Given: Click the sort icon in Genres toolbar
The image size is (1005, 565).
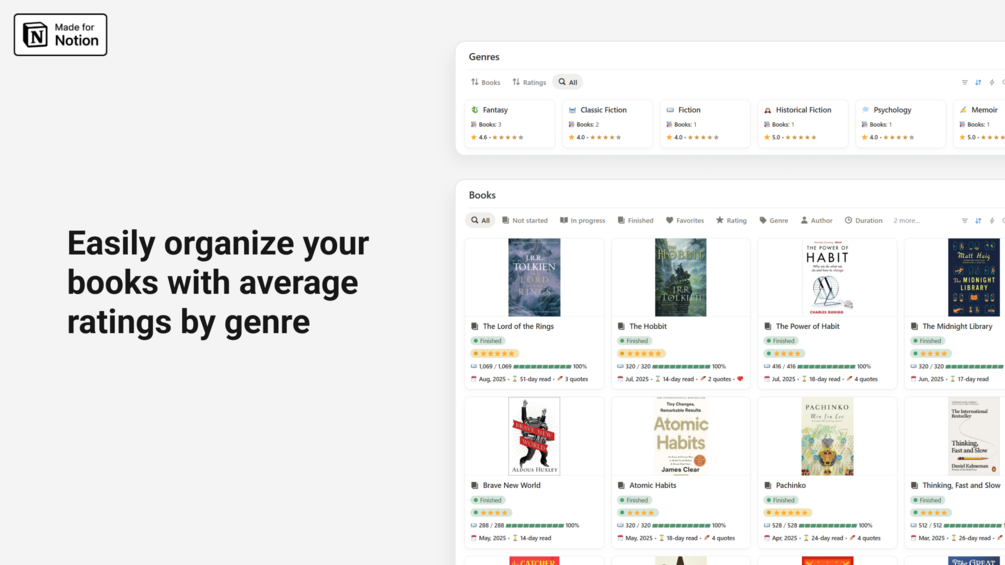Looking at the screenshot, I should tap(978, 82).
